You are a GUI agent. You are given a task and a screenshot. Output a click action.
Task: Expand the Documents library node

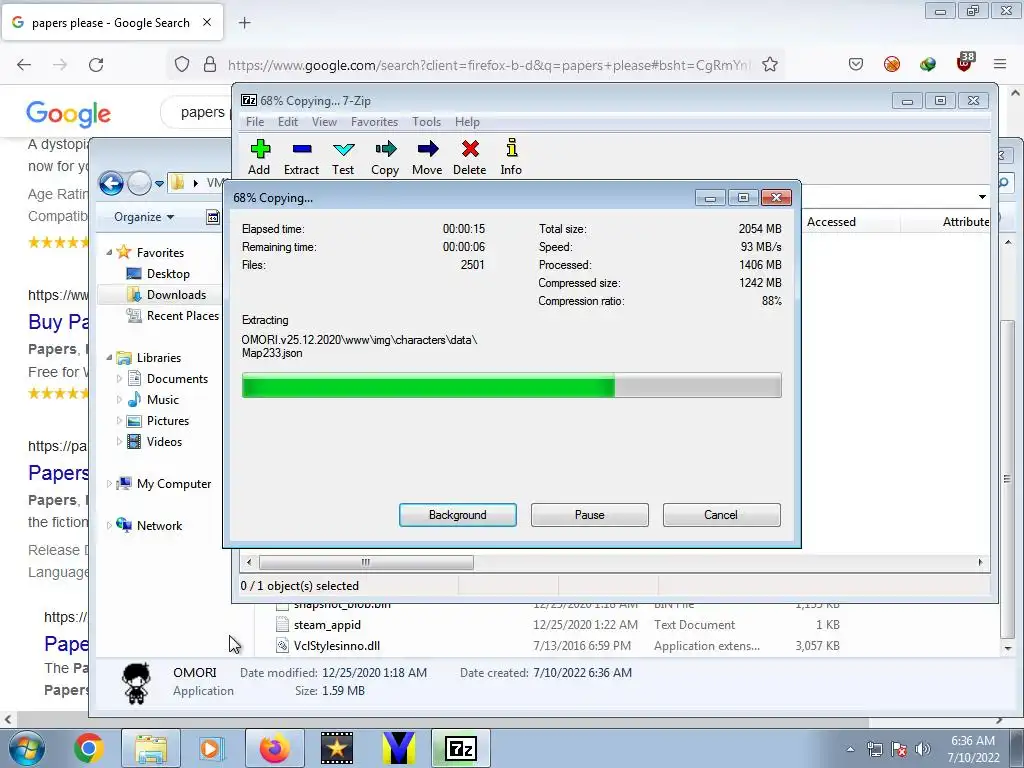click(x=119, y=379)
